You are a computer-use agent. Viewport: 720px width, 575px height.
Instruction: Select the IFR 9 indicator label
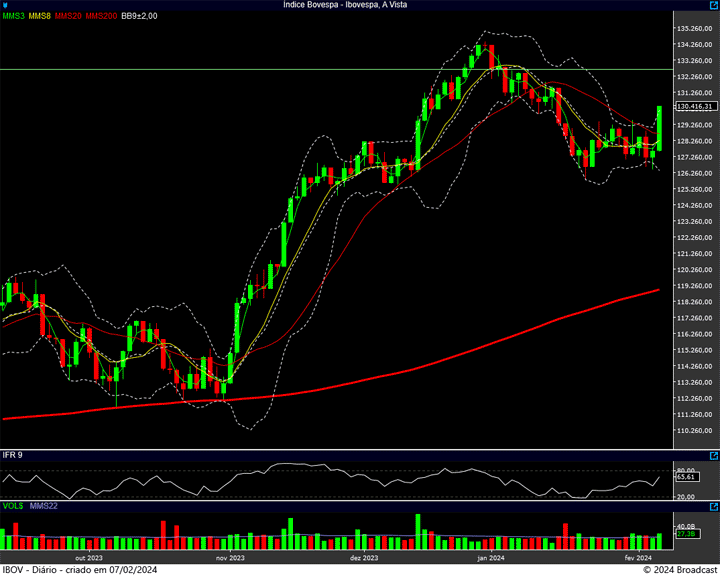click(x=13, y=455)
